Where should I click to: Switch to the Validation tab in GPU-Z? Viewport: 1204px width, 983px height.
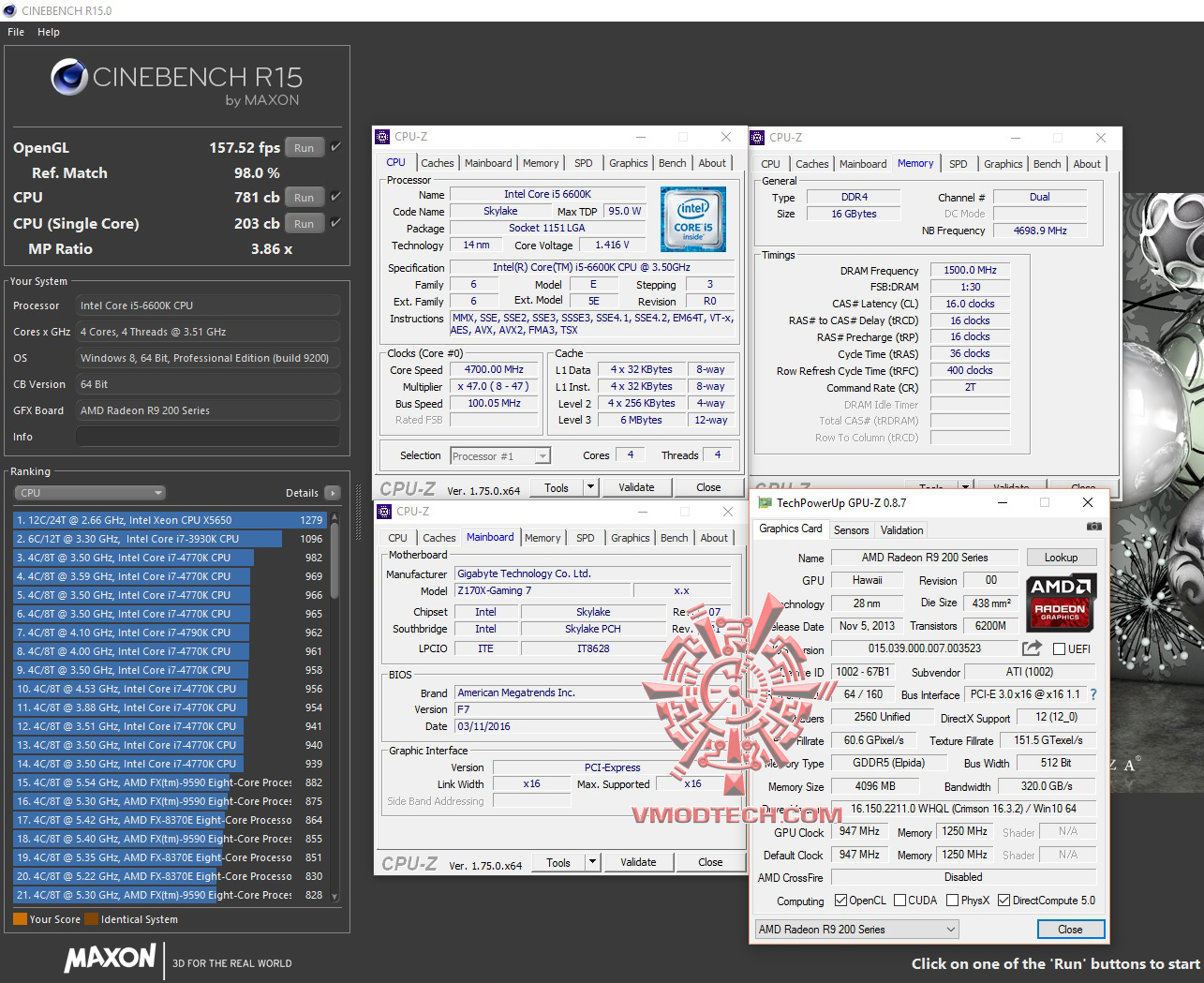[902, 530]
